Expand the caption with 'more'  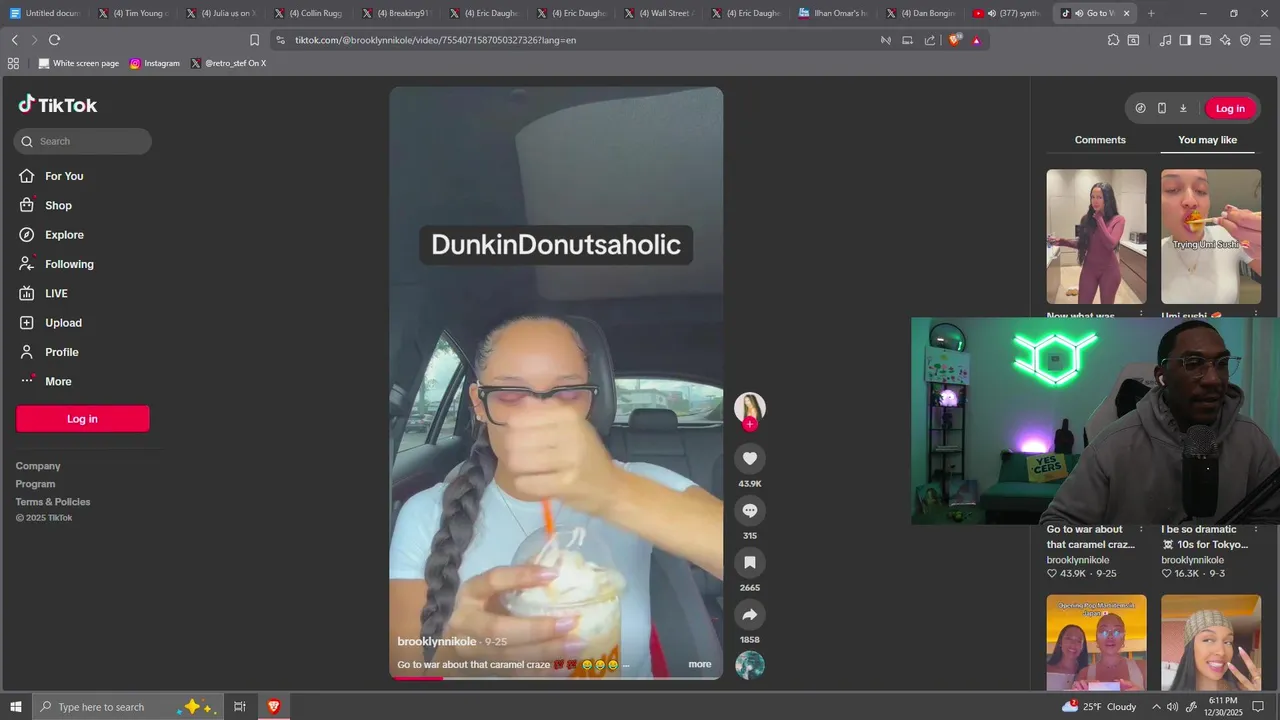click(700, 664)
